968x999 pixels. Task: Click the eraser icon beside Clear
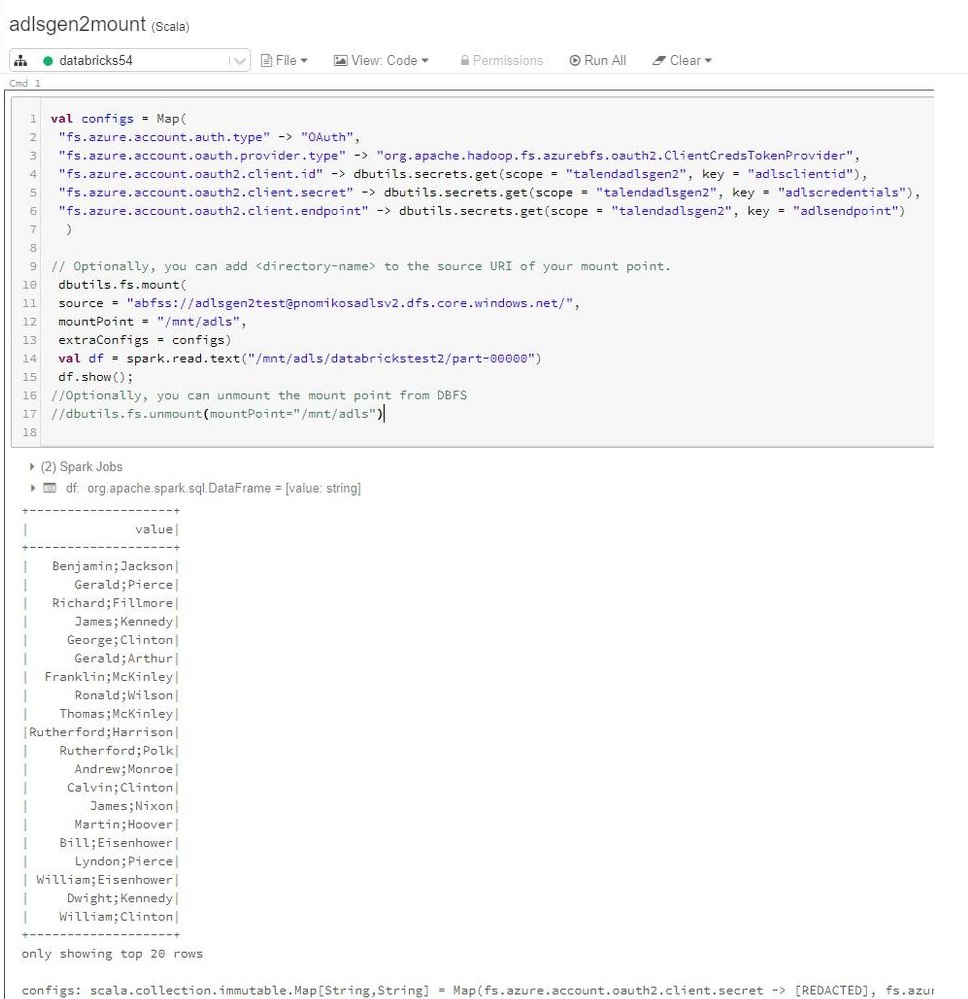(657, 60)
